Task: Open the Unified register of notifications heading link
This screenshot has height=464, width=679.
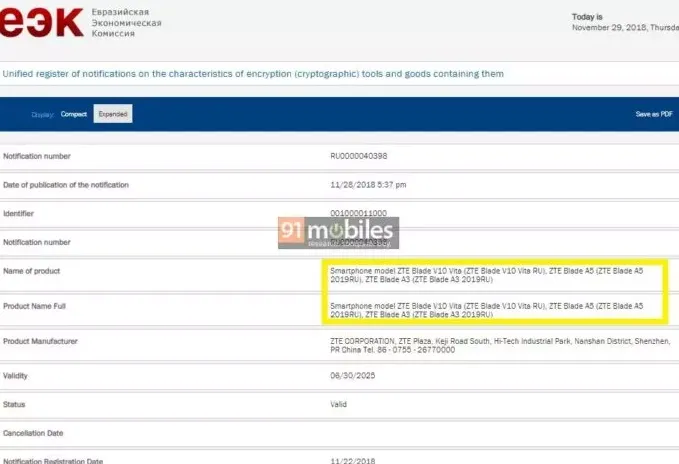Action: [253, 74]
